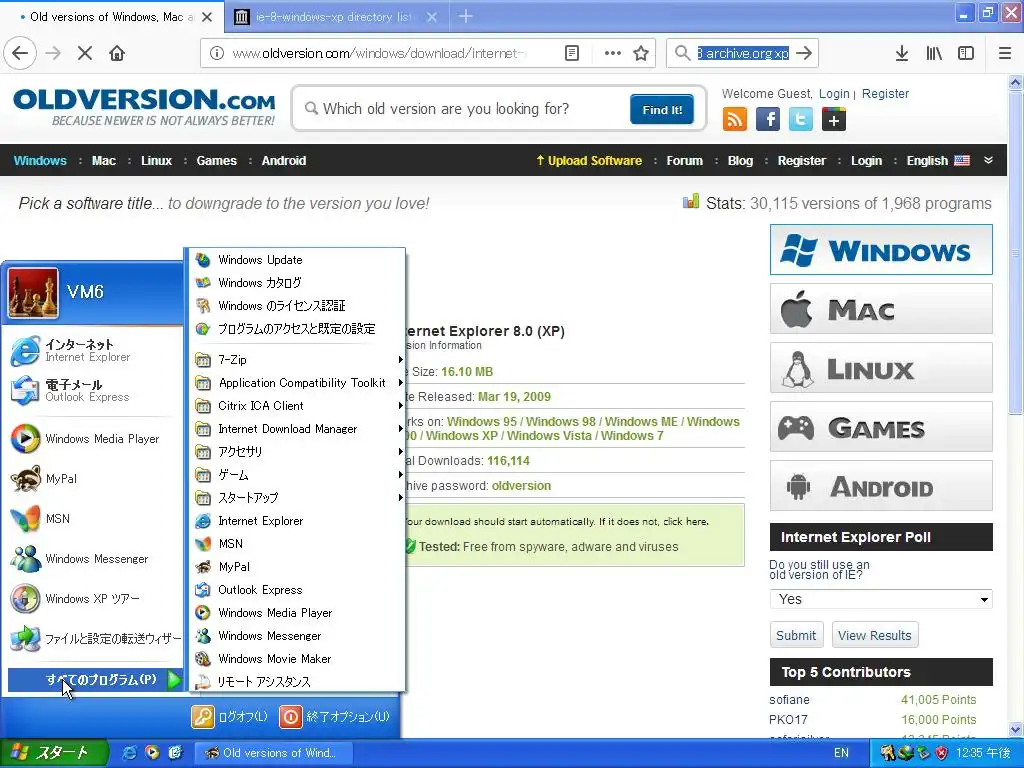Go back with the browser back arrow
The height and width of the screenshot is (768, 1024).
20,53
